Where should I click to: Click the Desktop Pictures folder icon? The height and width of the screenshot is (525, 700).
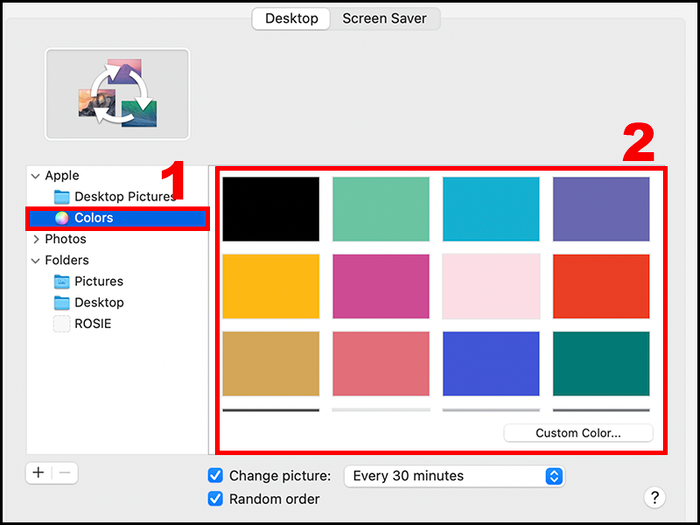[62, 196]
